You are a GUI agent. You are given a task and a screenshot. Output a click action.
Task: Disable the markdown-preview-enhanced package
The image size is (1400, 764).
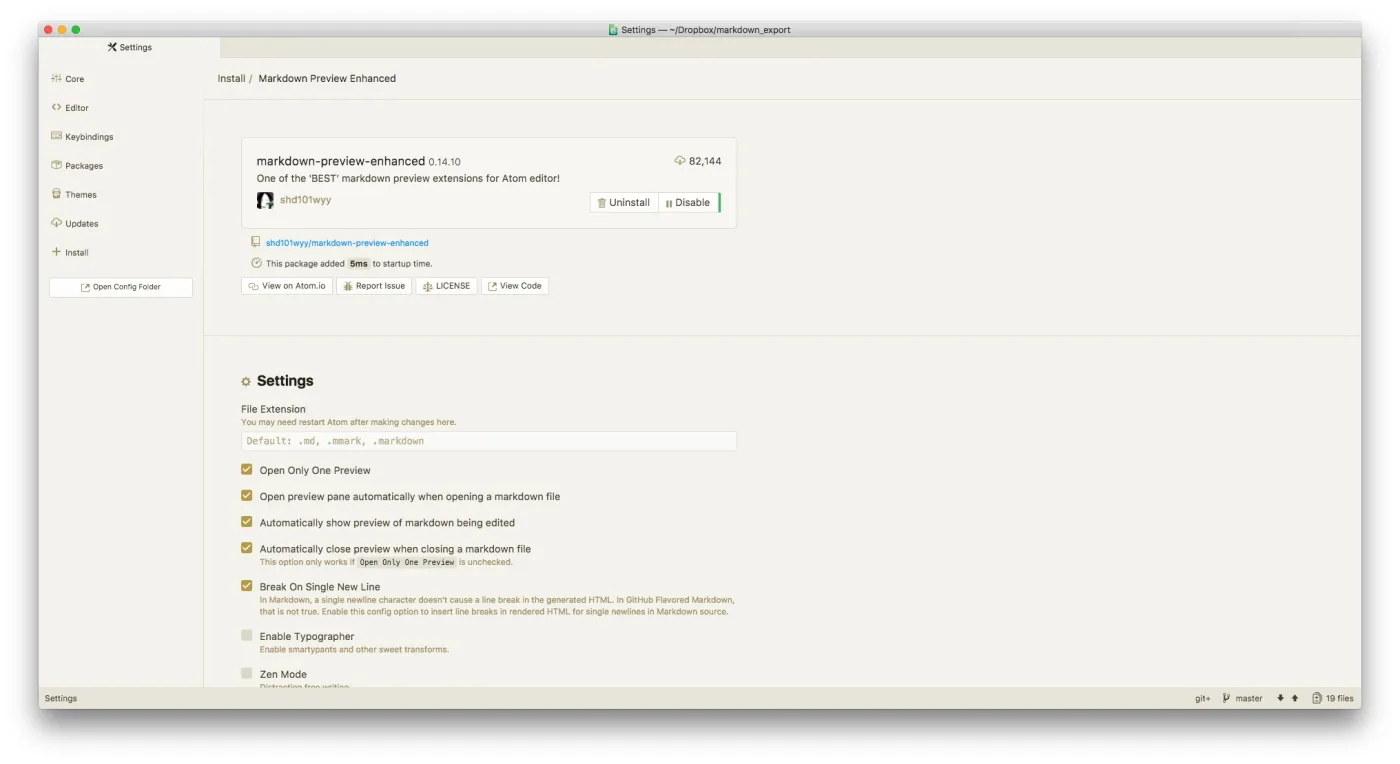pyautogui.click(x=688, y=203)
